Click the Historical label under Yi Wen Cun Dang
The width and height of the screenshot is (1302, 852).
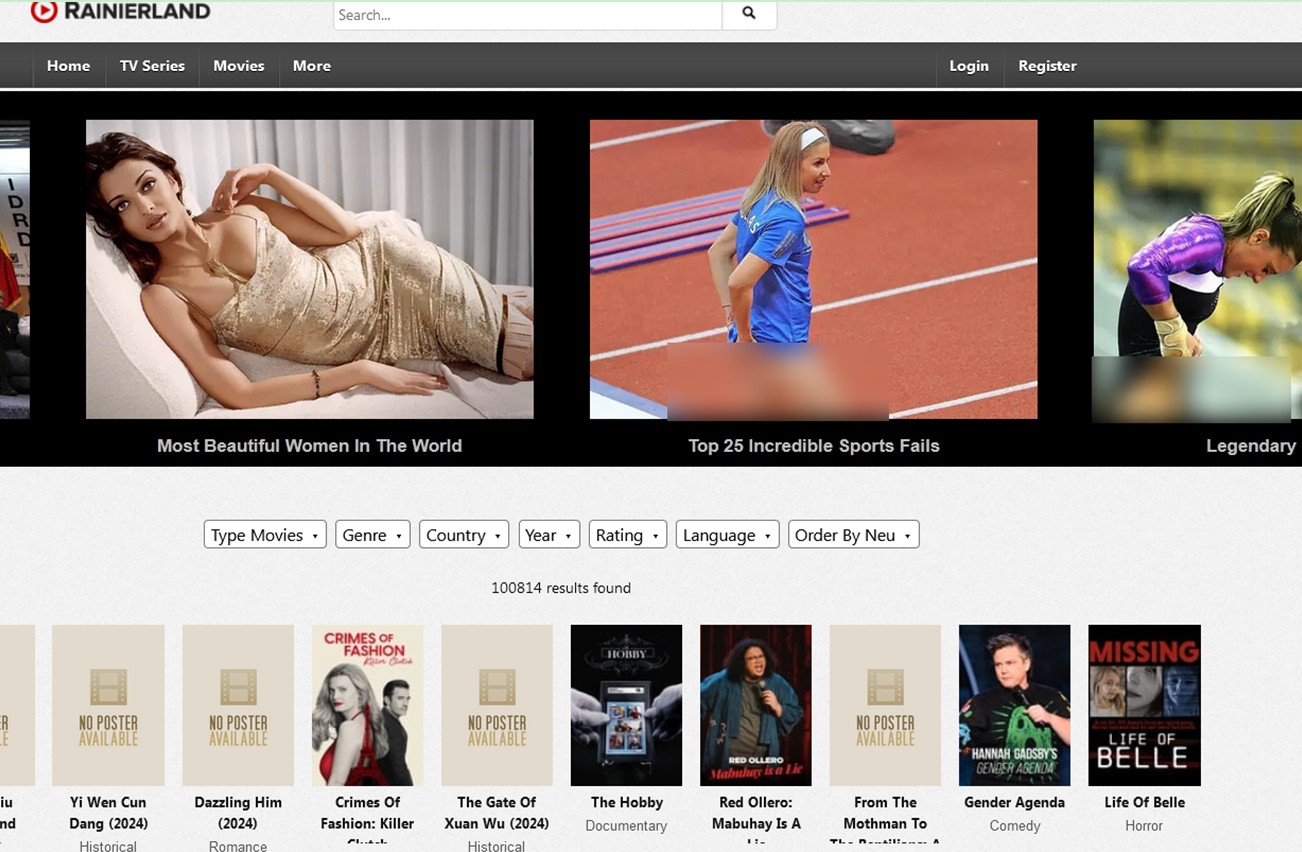(x=108, y=846)
